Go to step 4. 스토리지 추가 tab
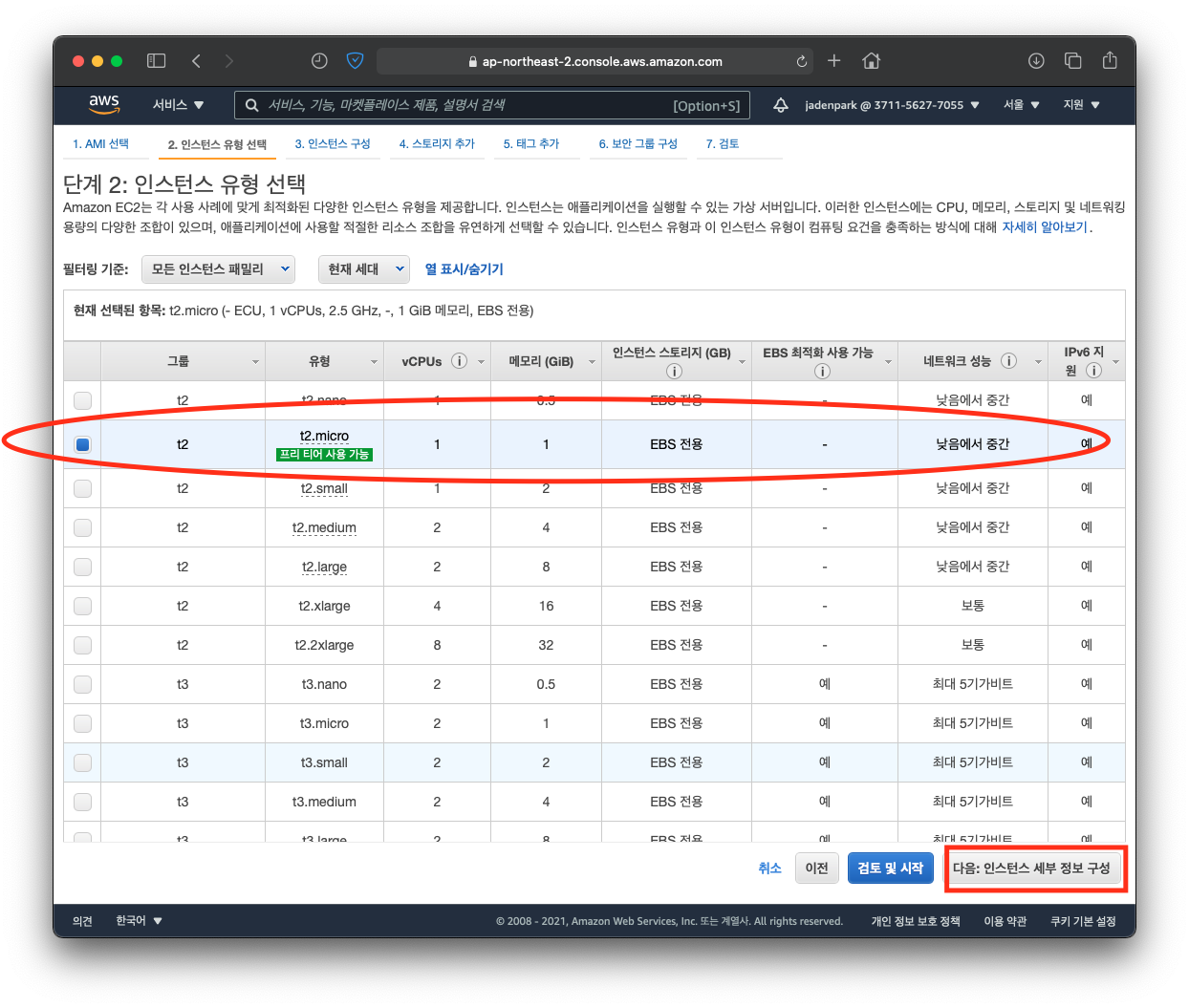 coord(437,144)
